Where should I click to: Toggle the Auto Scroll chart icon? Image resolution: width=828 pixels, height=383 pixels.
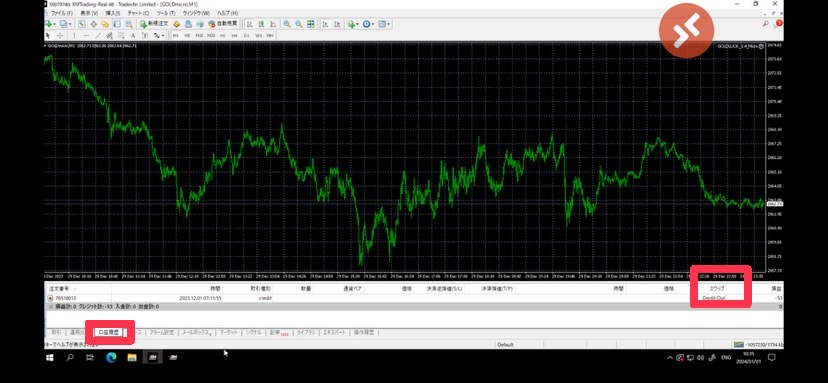(325, 24)
